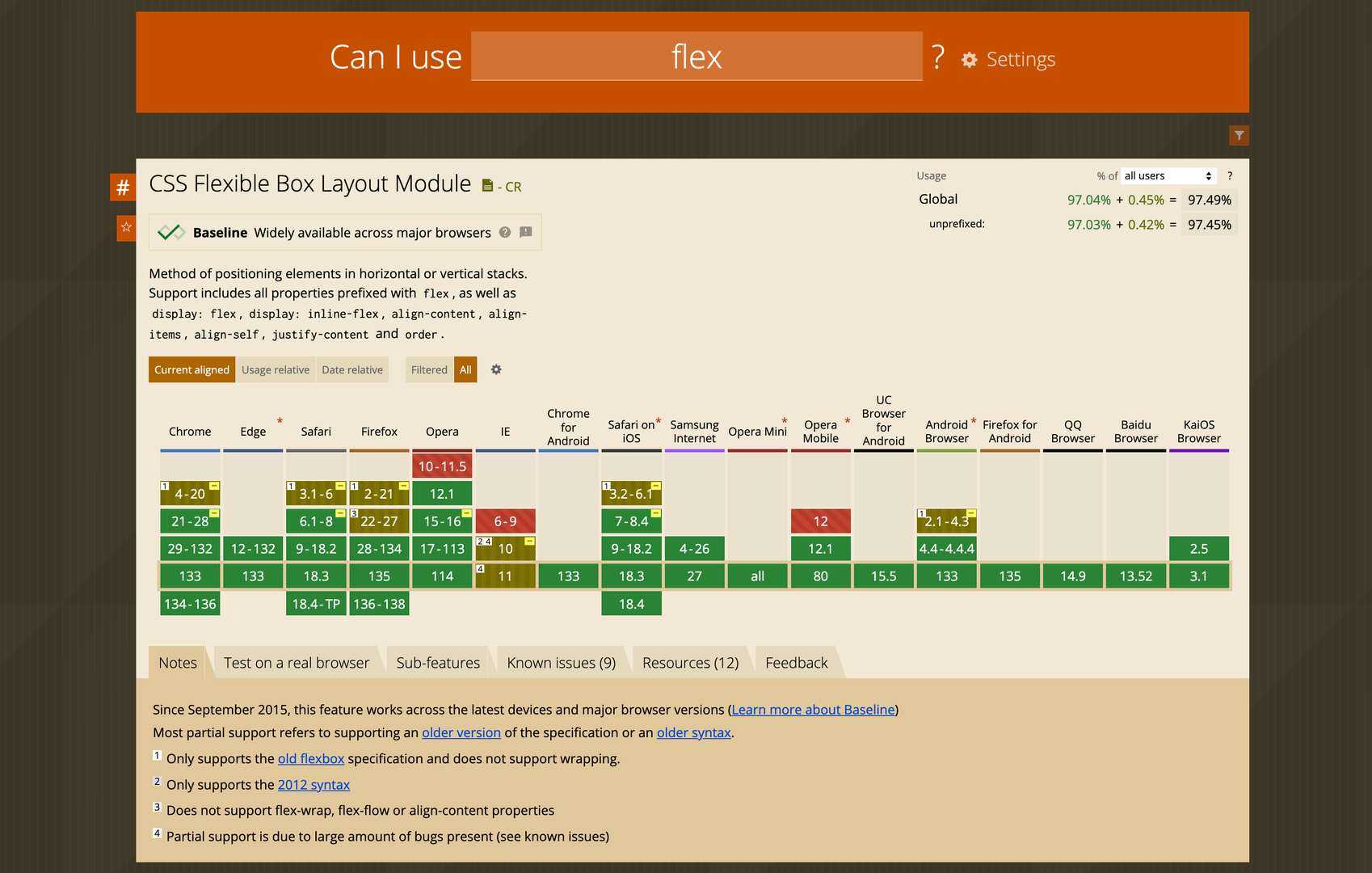The width and height of the screenshot is (1372, 873).
Task: Click the UC Browser 15.5 cell
Action: pos(884,576)
